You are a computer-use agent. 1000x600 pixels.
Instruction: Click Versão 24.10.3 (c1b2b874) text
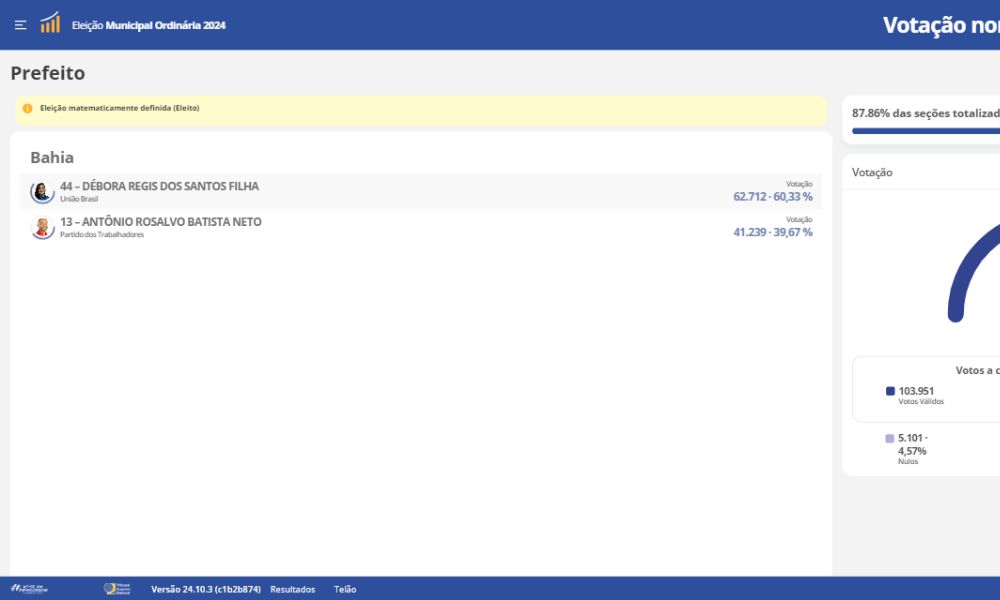point(205,589)
